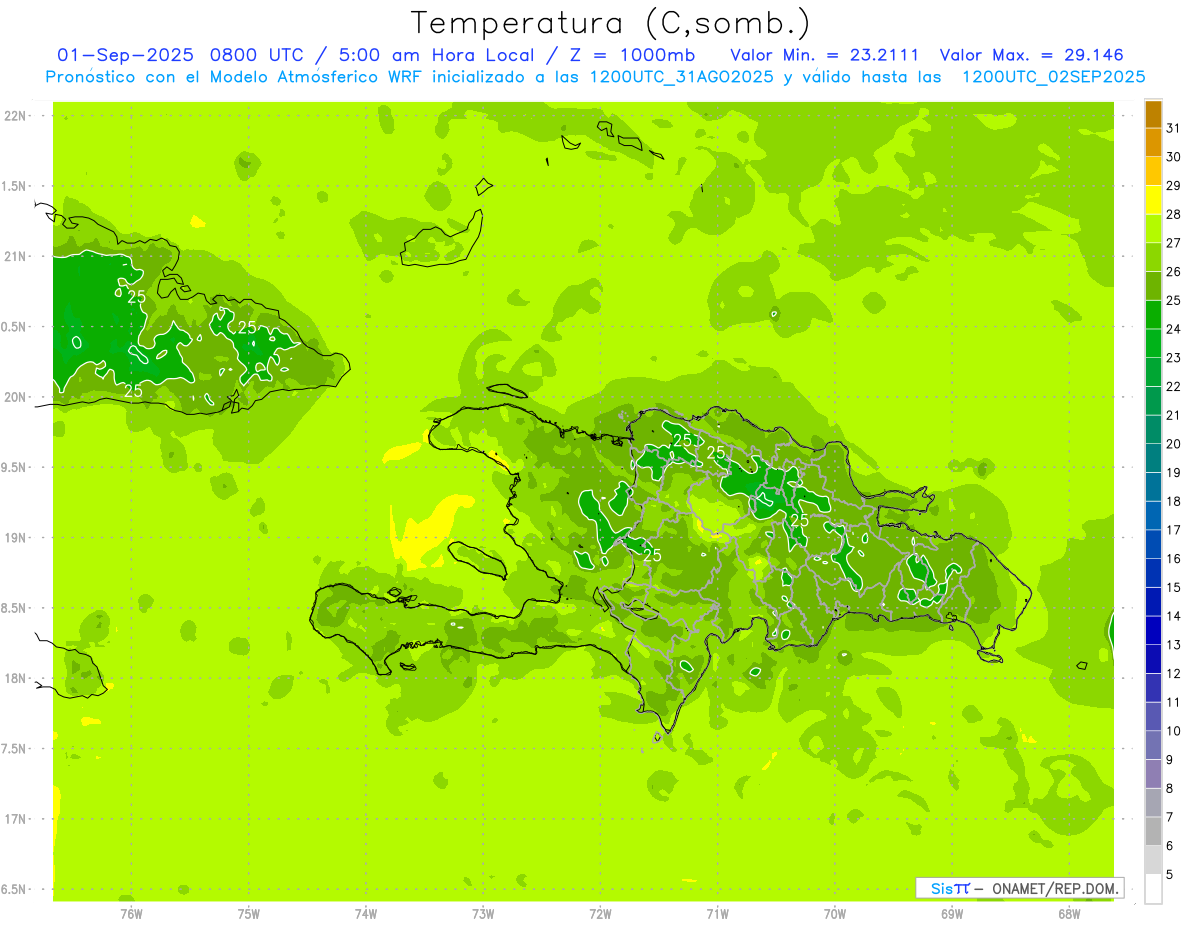Click "1200UTC_02SEP2025" valid-until time text
Image resolution: width=1200 pixels, height=927 pixels.
pyautogui.click(x=1053, y=76)
